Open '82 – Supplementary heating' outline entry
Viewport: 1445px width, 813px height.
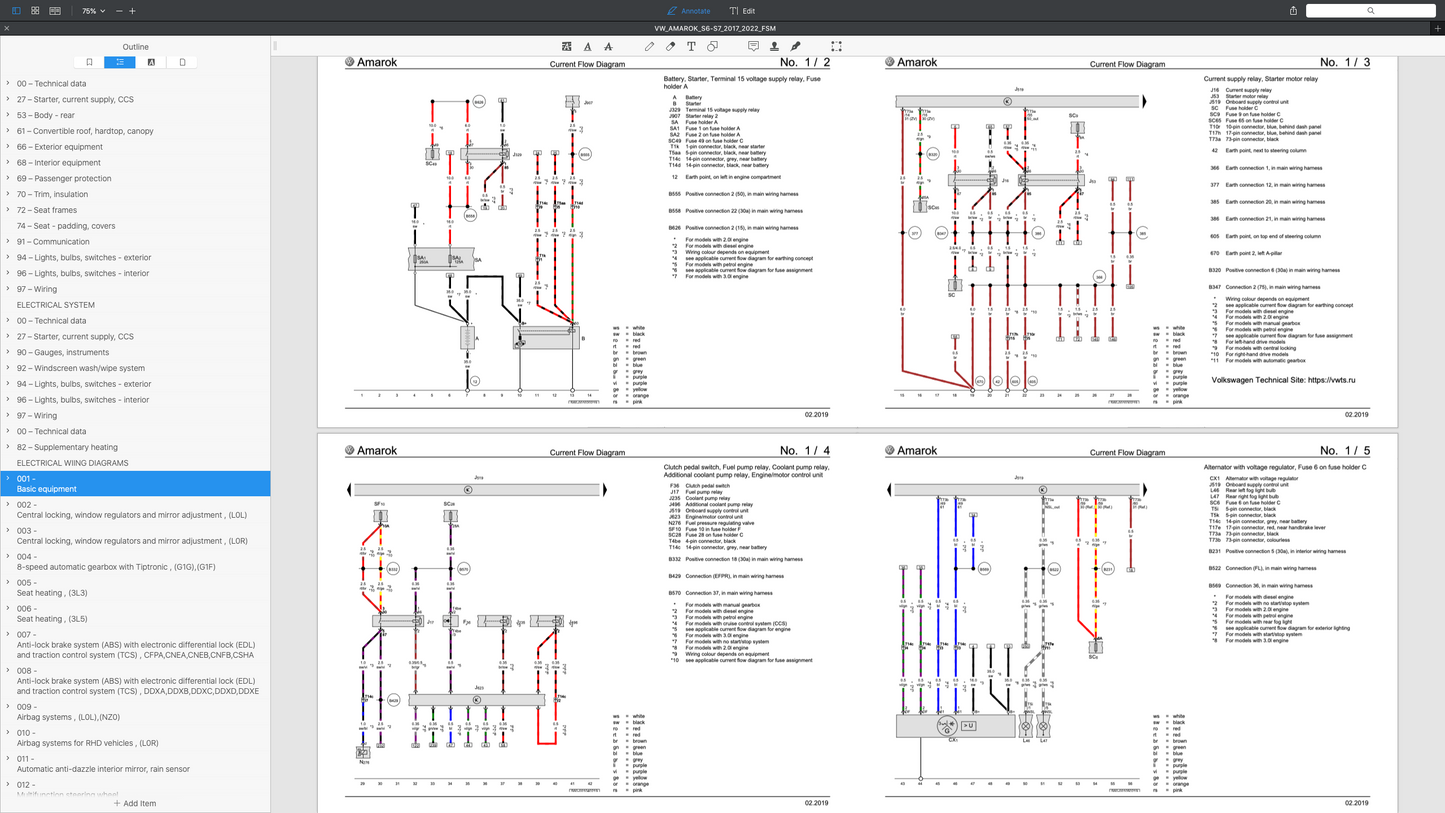67,447
